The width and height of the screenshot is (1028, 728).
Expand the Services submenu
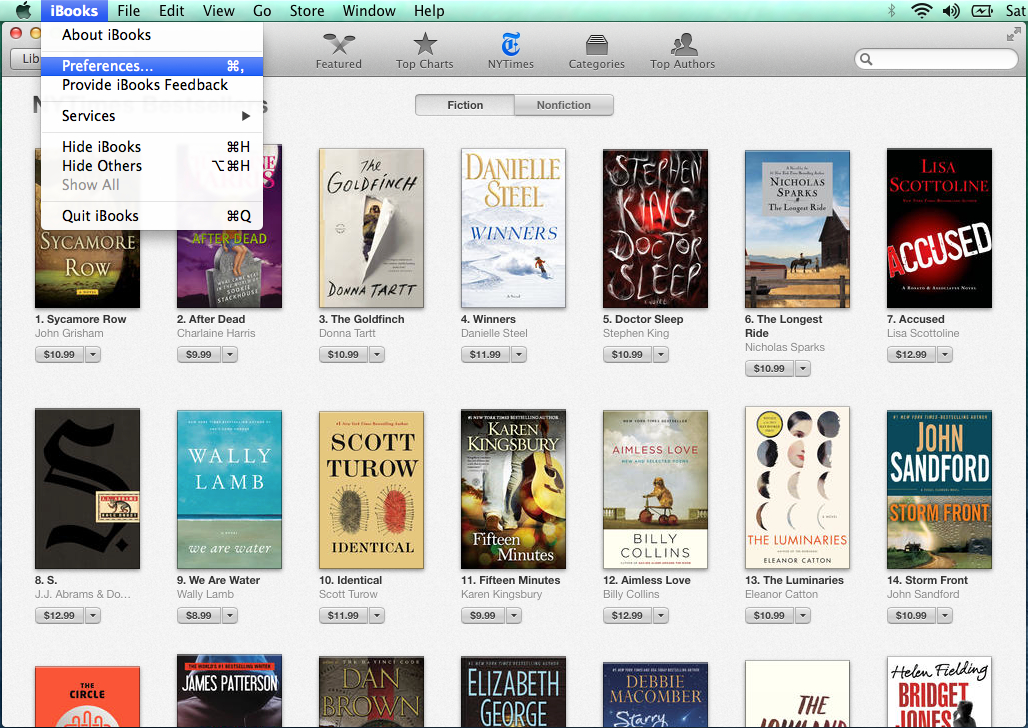pyautogui.click(x=152, y=116)
